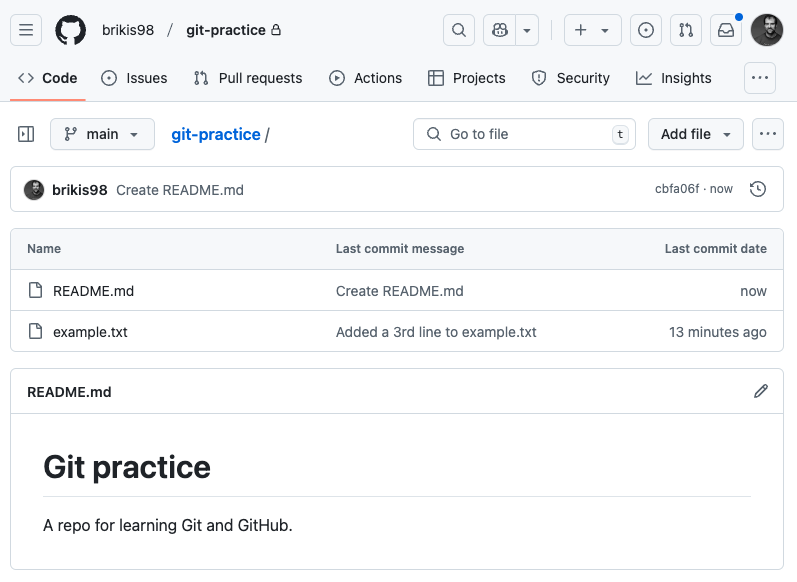View commit history clock icon
The image size is (797, 582).
758,189
